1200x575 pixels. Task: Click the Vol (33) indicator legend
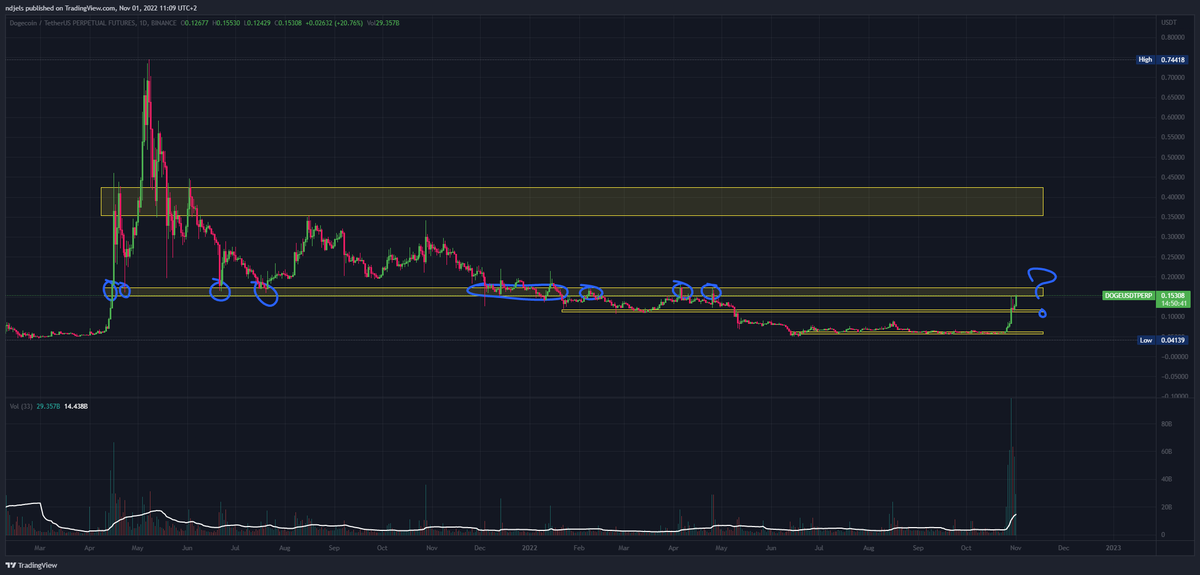19,407
